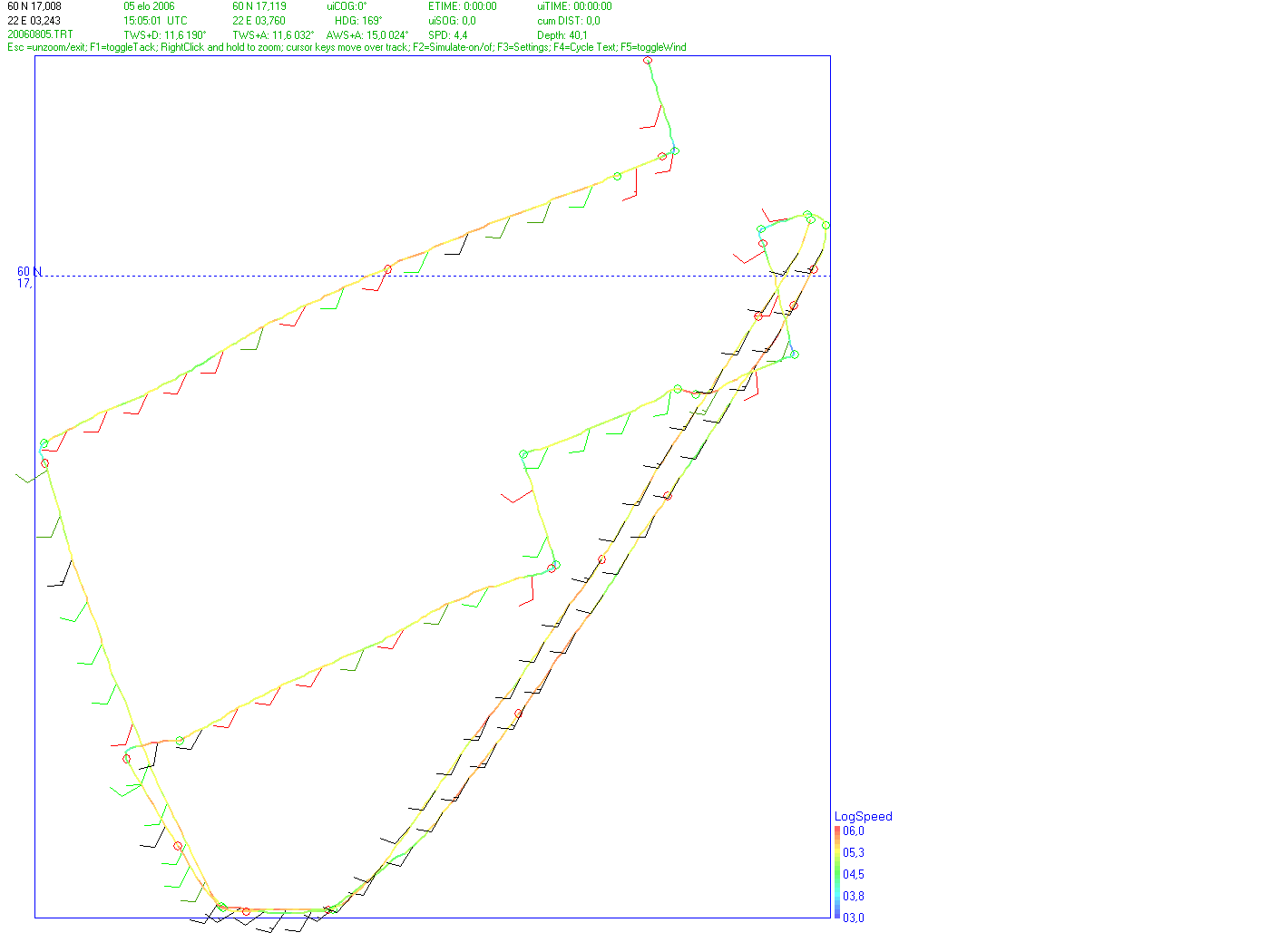Click the 20060805.TRT file name
1270x952 pixels.
pos(41,34)
